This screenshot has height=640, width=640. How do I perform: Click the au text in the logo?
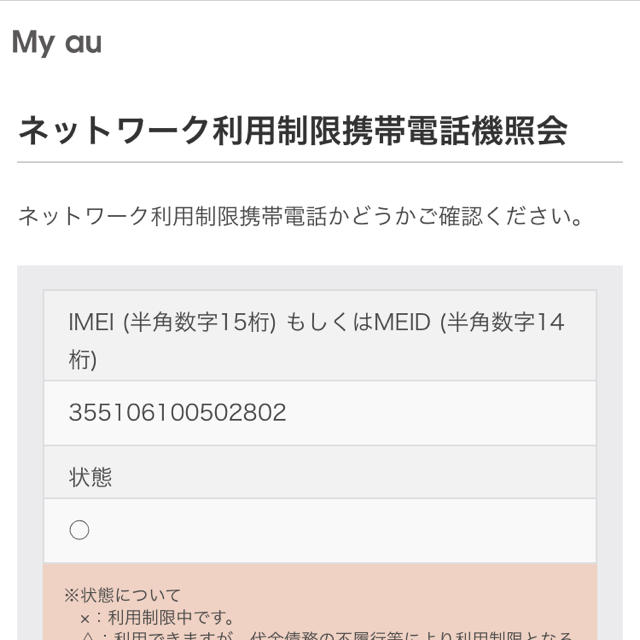pyautogui.click(x=84, y=42)
